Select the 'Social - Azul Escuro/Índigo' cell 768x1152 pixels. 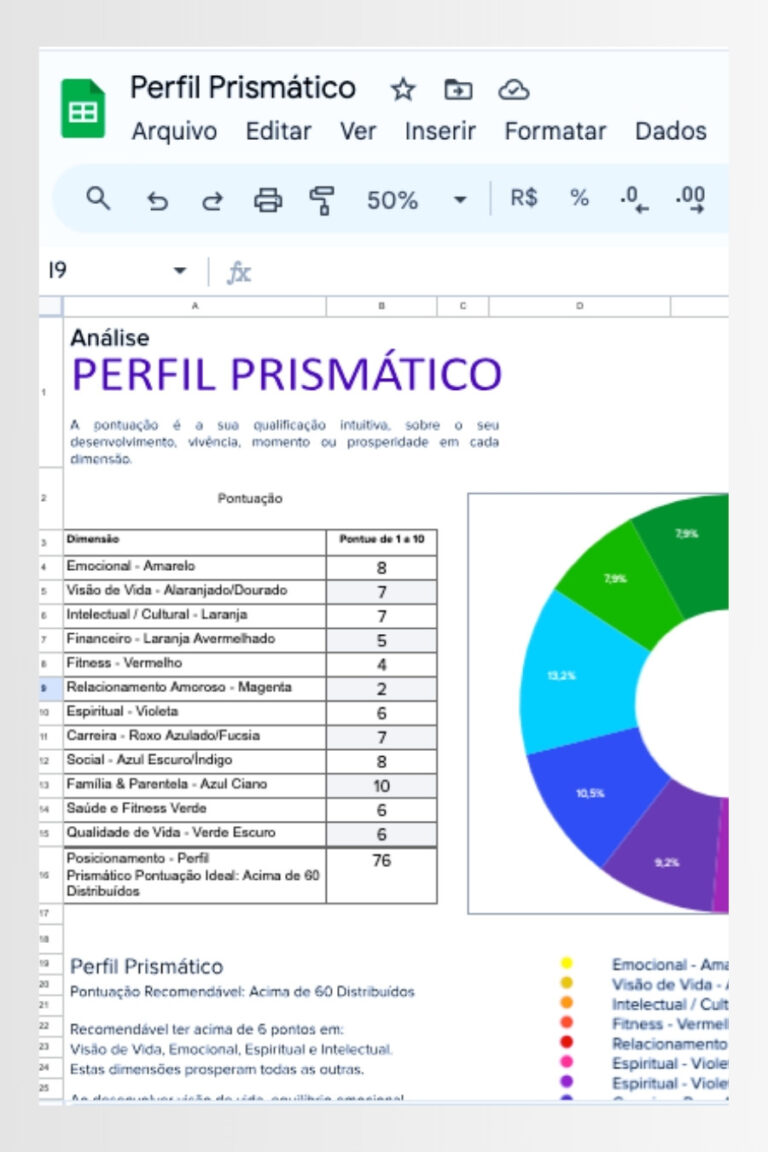195,760
